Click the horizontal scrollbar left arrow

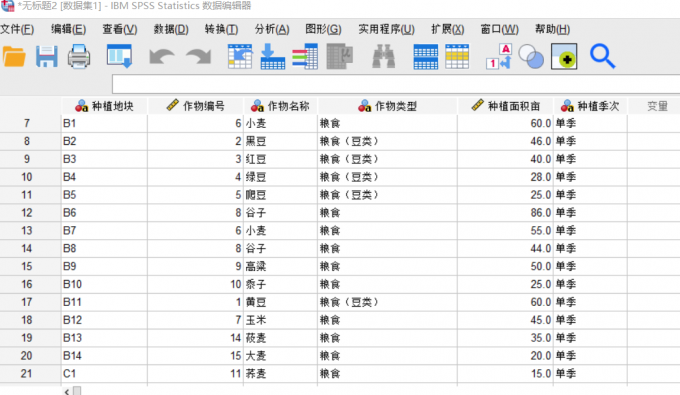click(66, 392)
